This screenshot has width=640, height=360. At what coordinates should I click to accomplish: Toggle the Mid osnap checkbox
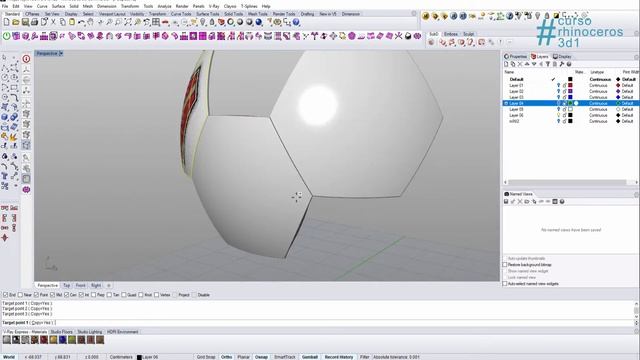[x=52, y=295]
